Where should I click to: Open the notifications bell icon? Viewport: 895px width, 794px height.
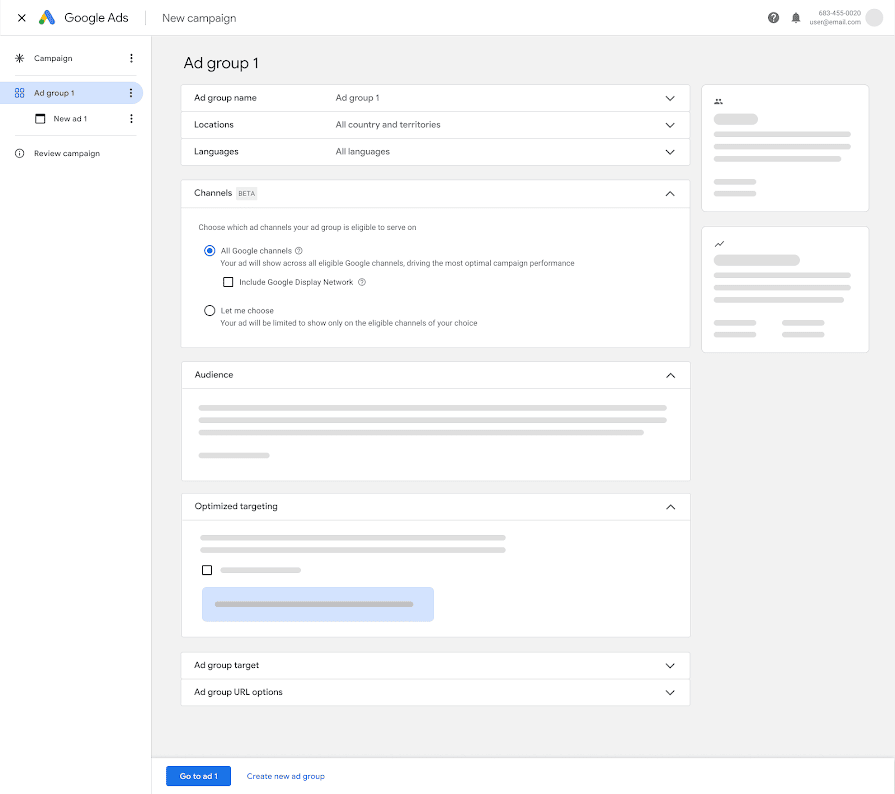[796, 18]
